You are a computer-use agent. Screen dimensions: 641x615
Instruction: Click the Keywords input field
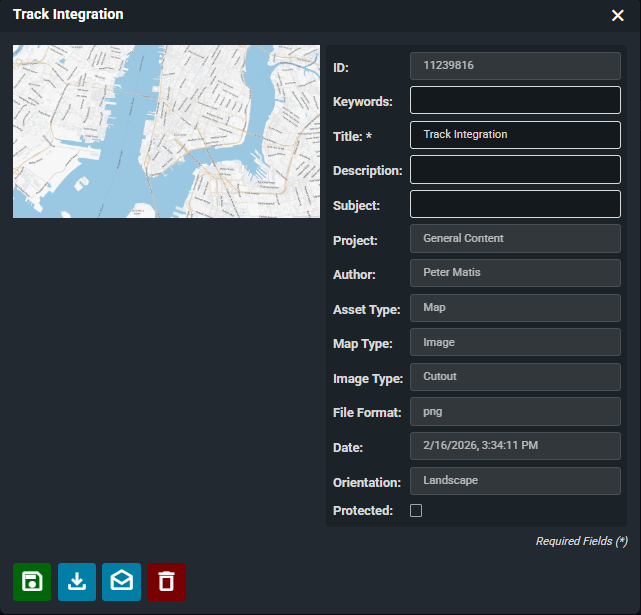point(515,100)
